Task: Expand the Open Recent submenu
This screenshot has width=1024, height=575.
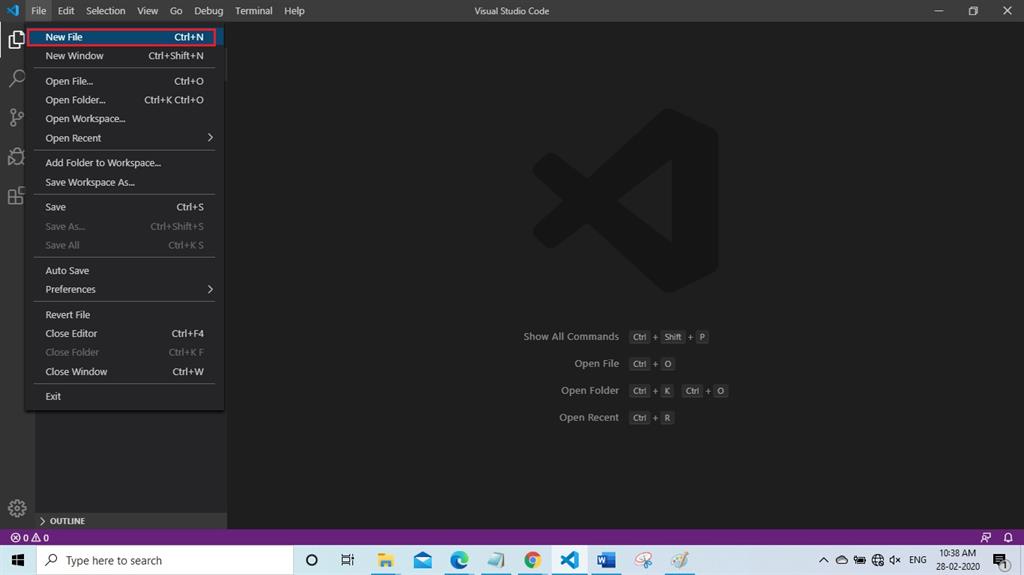Action: 124,138
